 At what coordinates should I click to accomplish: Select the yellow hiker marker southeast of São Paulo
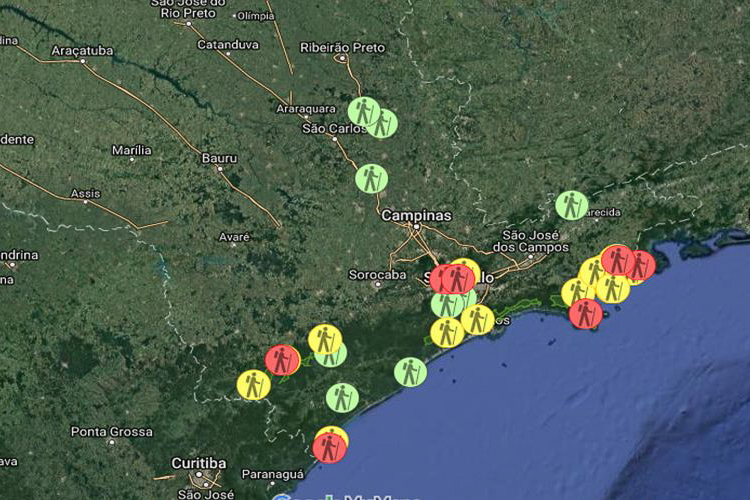[478, 320]
